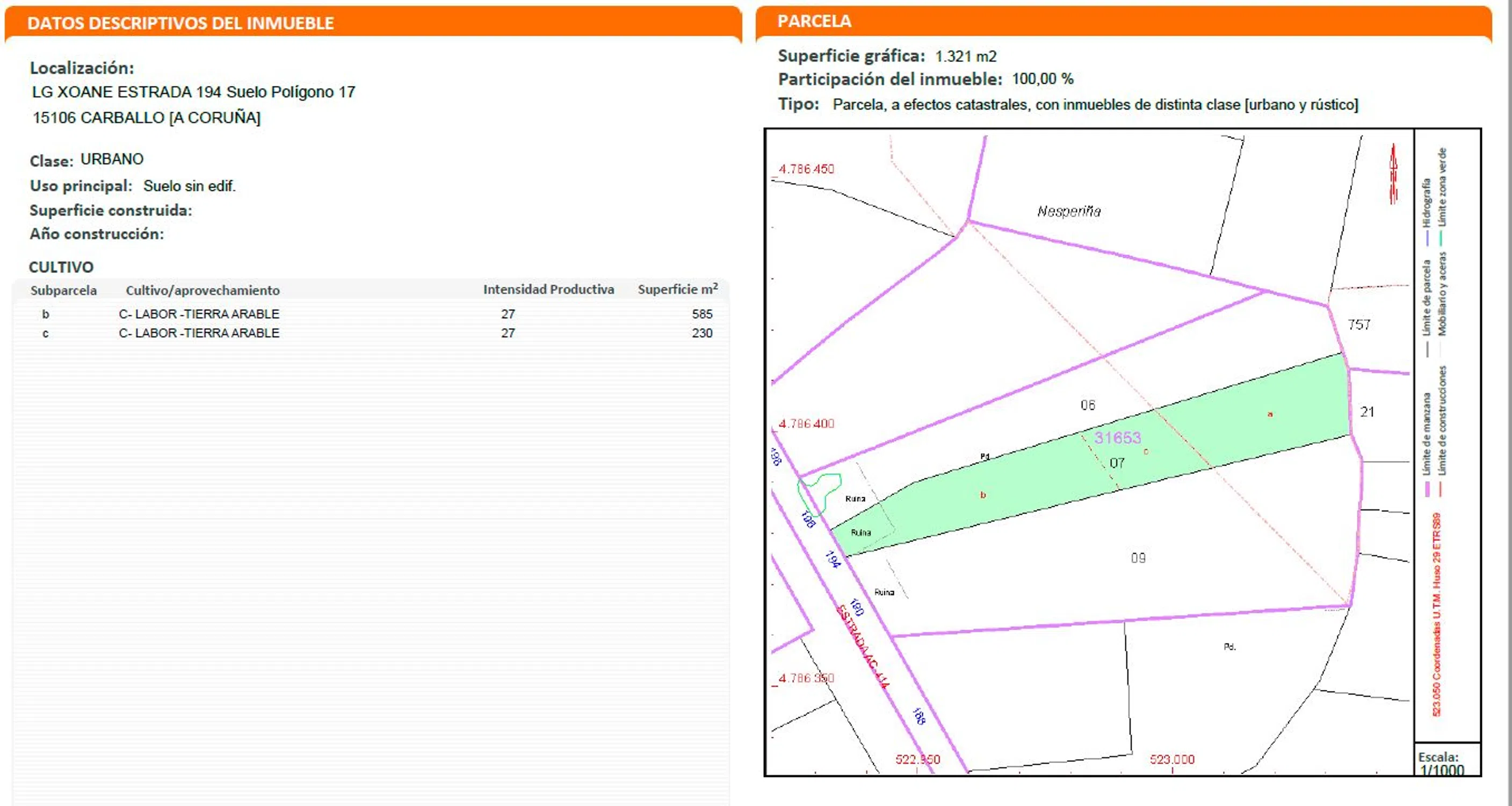
Task: Click the 'Superficie m2' column header
Action: pos(677,290)
